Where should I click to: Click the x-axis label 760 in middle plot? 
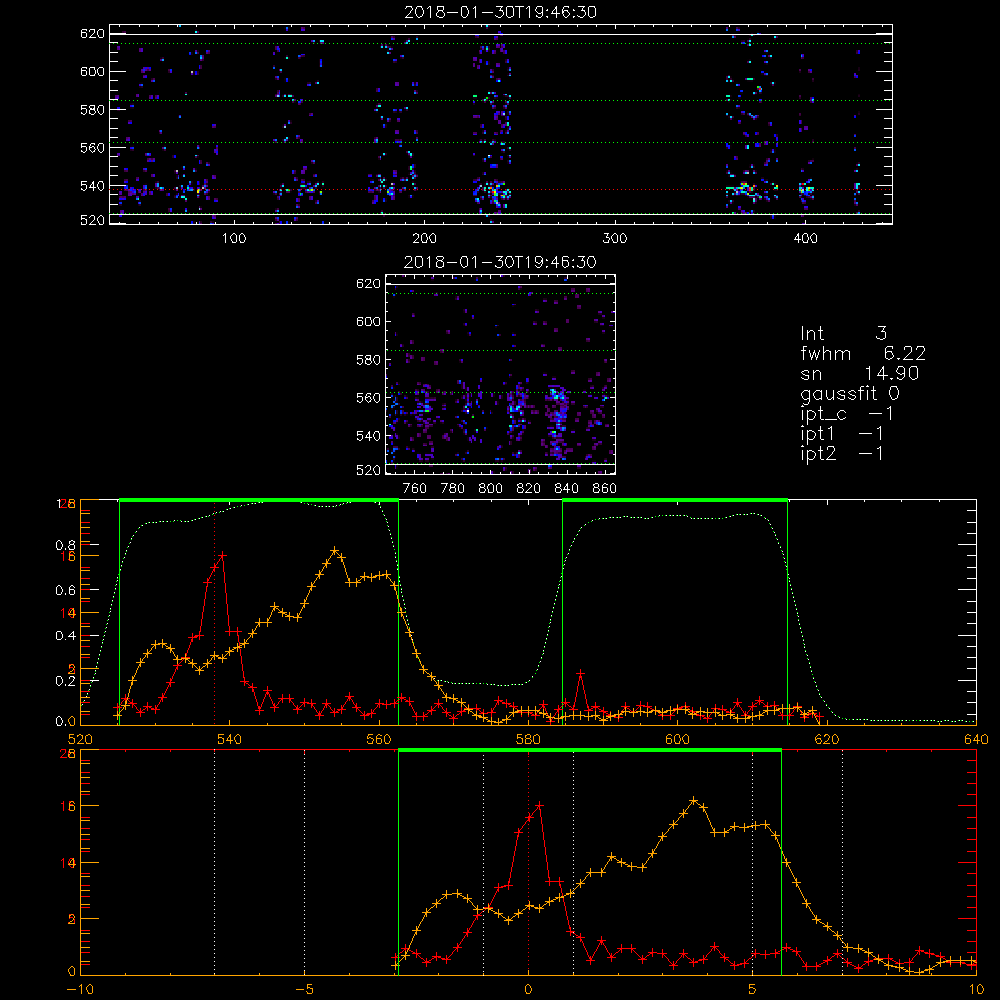(x=415, y=489)
